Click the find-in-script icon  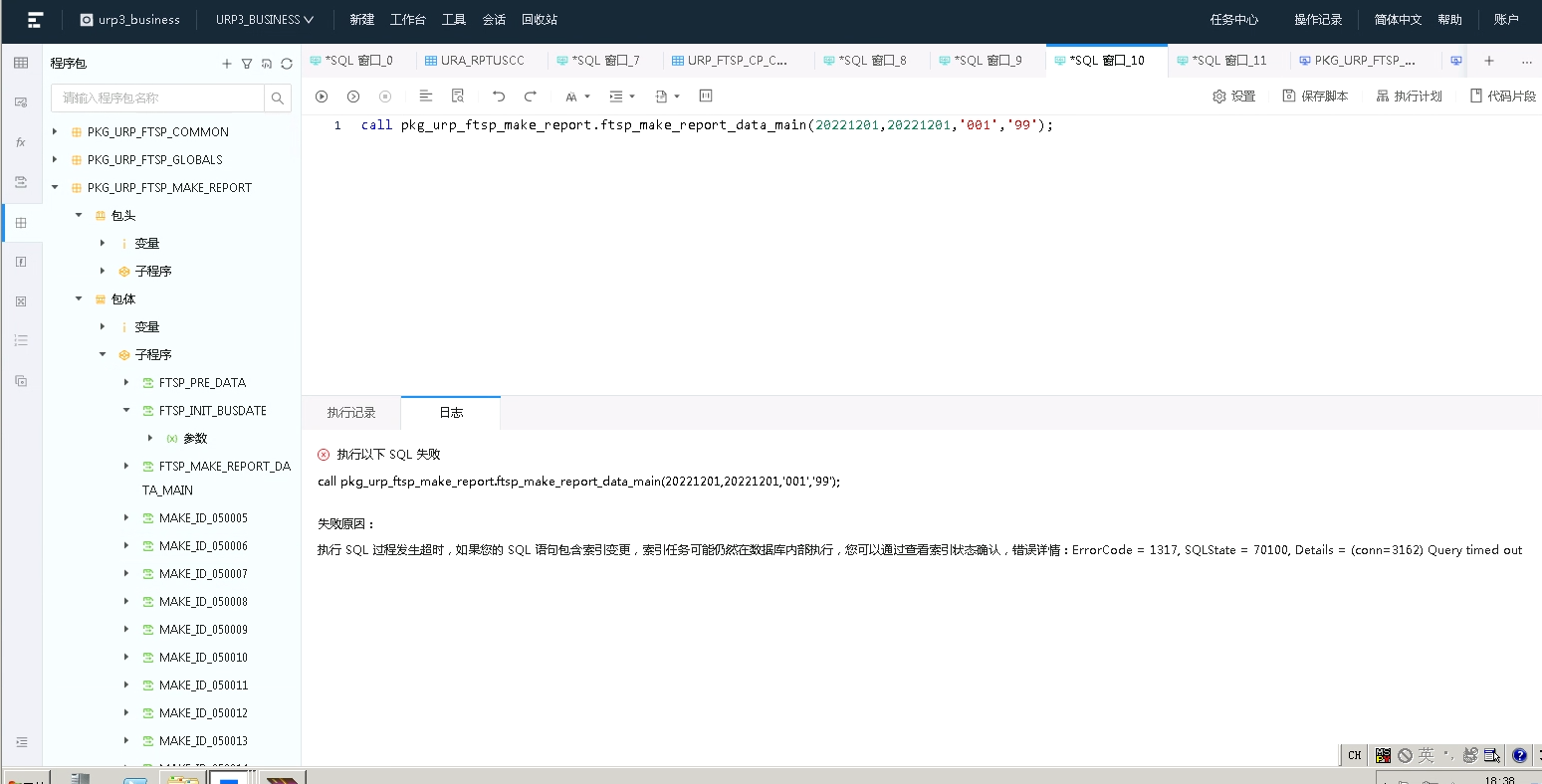point(458,97)
